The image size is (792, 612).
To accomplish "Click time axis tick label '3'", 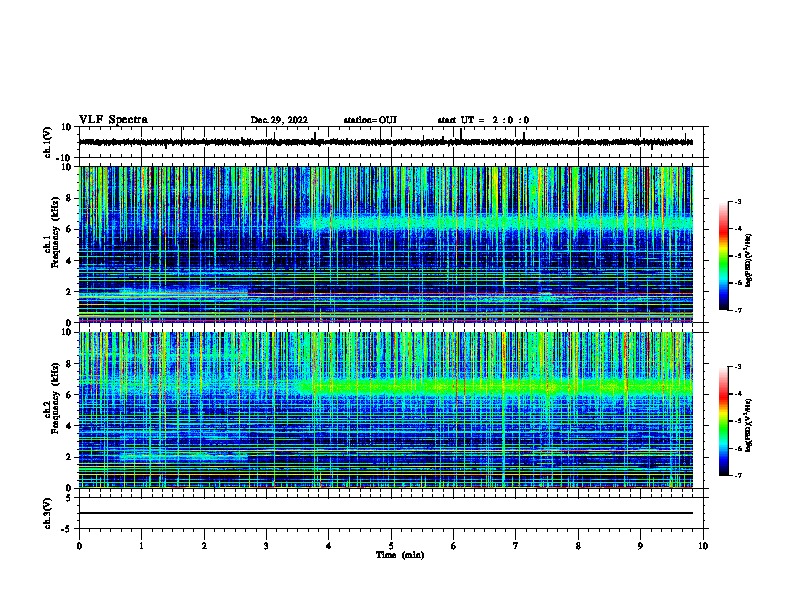I will click(266, 546).
